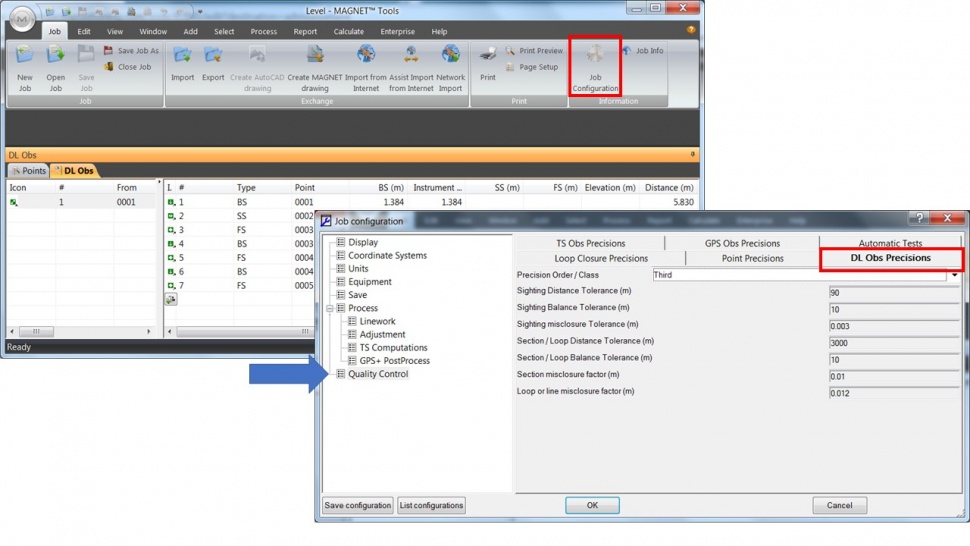
Task: Open the Edit menu
Action: tap(84, 32)
